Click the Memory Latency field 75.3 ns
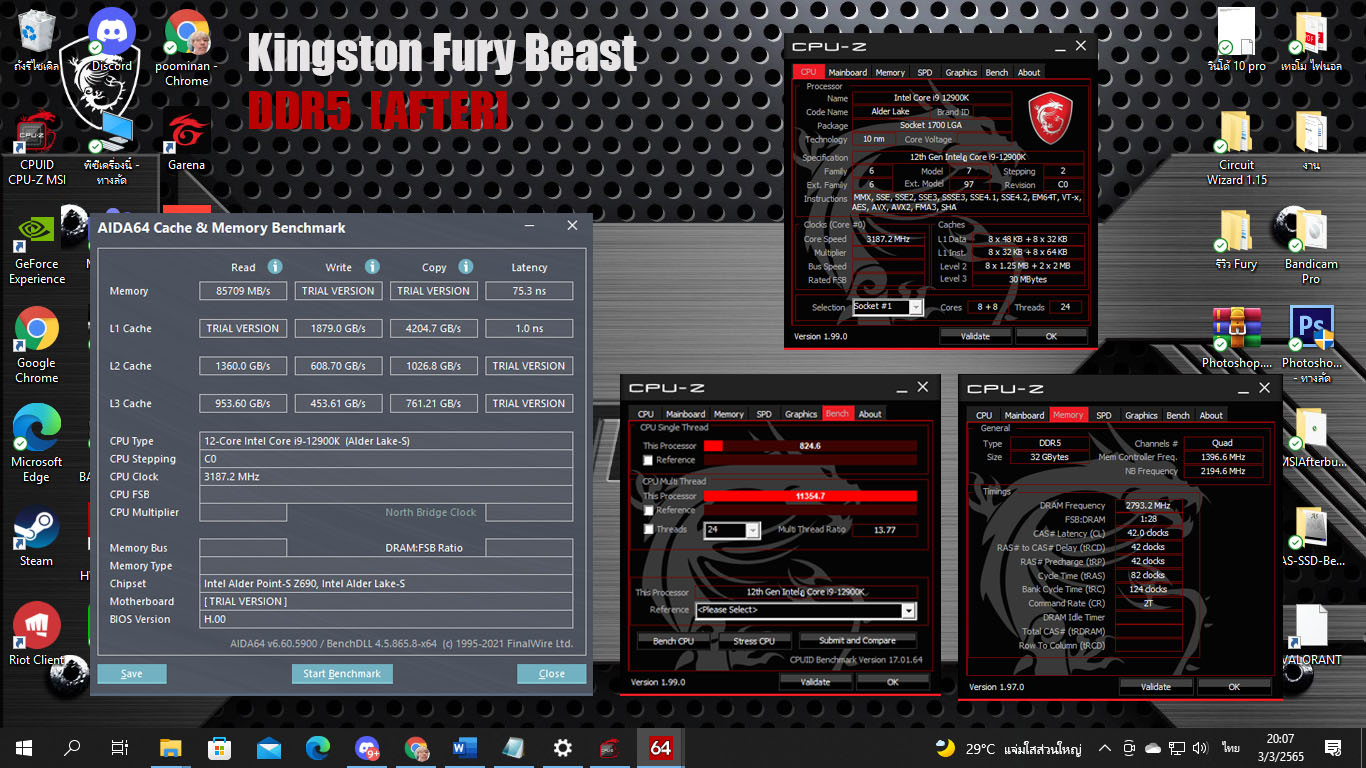This screenshot has height=768, width=1366. [x=529, y=291]
